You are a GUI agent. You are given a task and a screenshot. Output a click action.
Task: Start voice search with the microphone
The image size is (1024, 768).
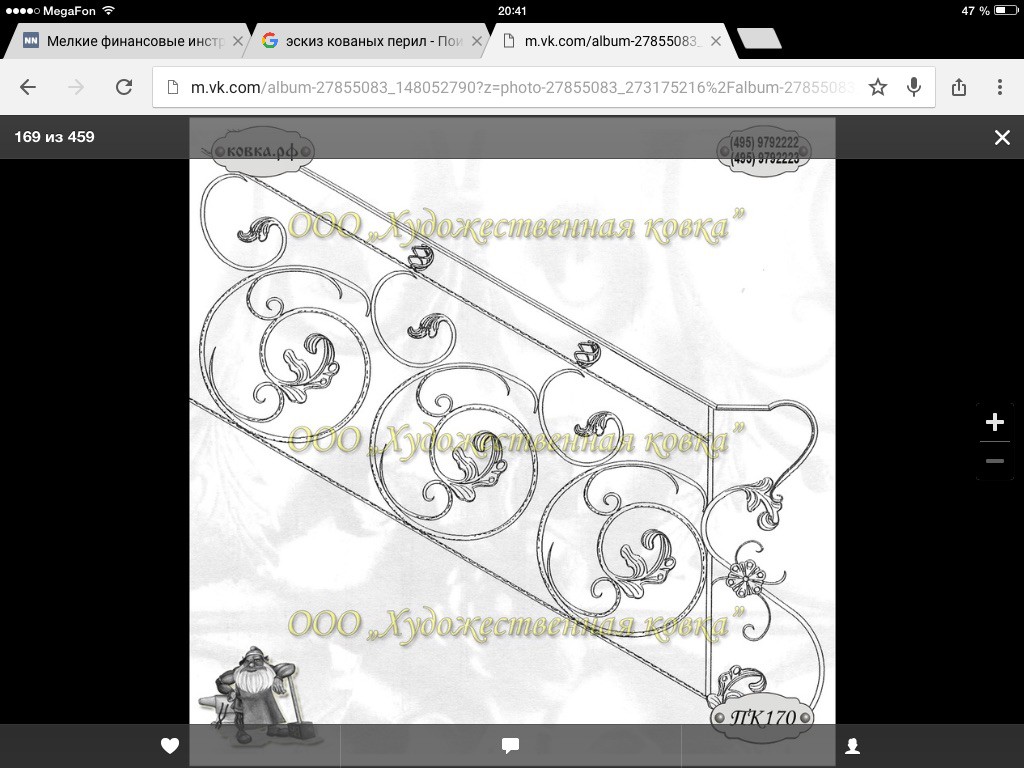914,87
